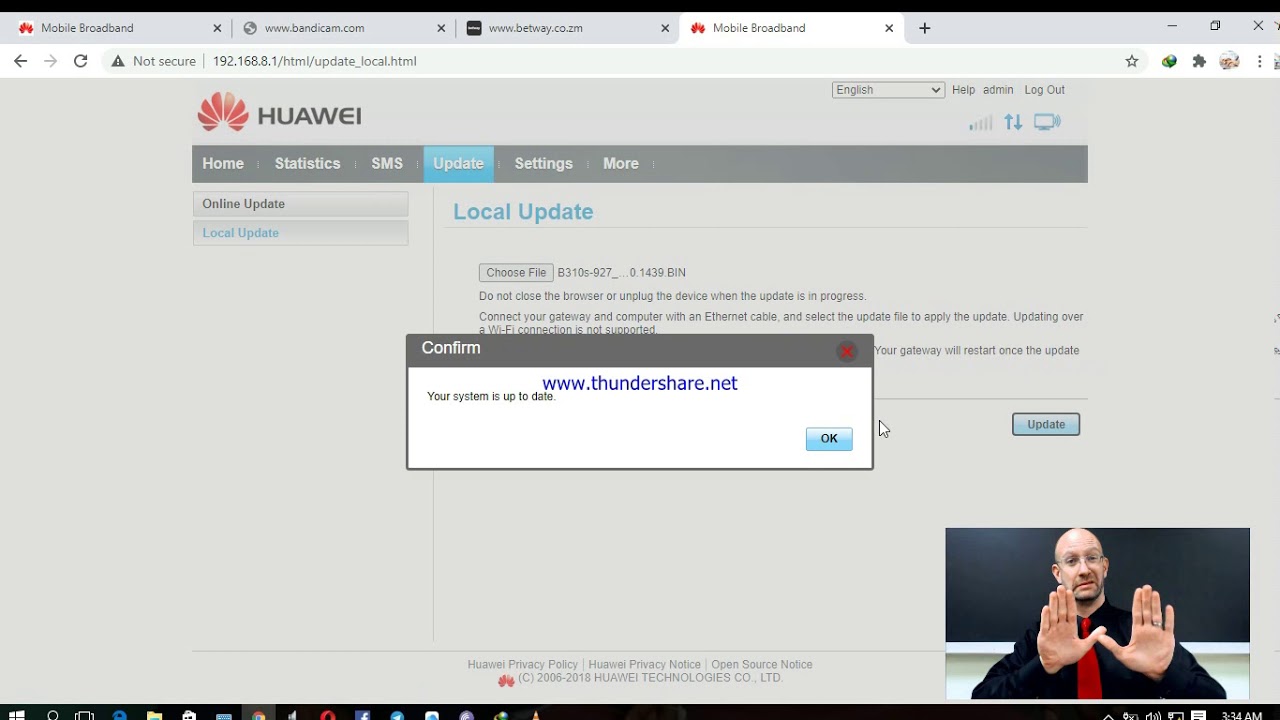The image size is (1280, 720).
Task: Open Microsoft Edge from the taskbar
Action: coord(120,715)
